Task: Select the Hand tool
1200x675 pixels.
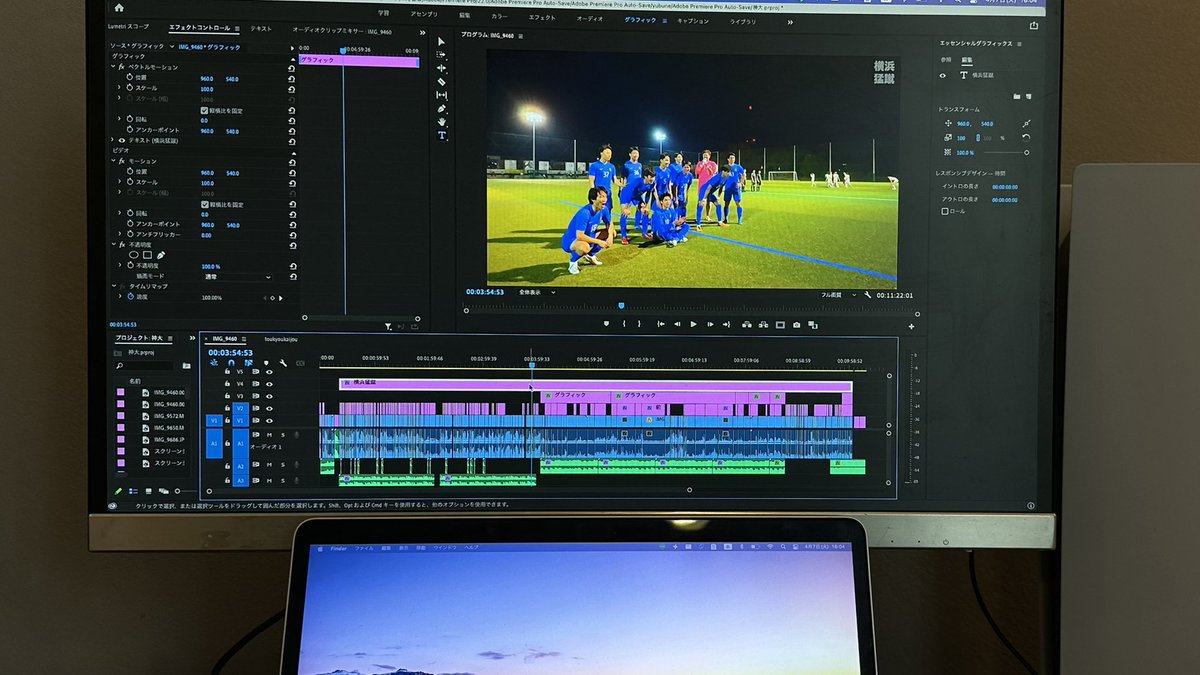Action: click(x=441, y=122)
